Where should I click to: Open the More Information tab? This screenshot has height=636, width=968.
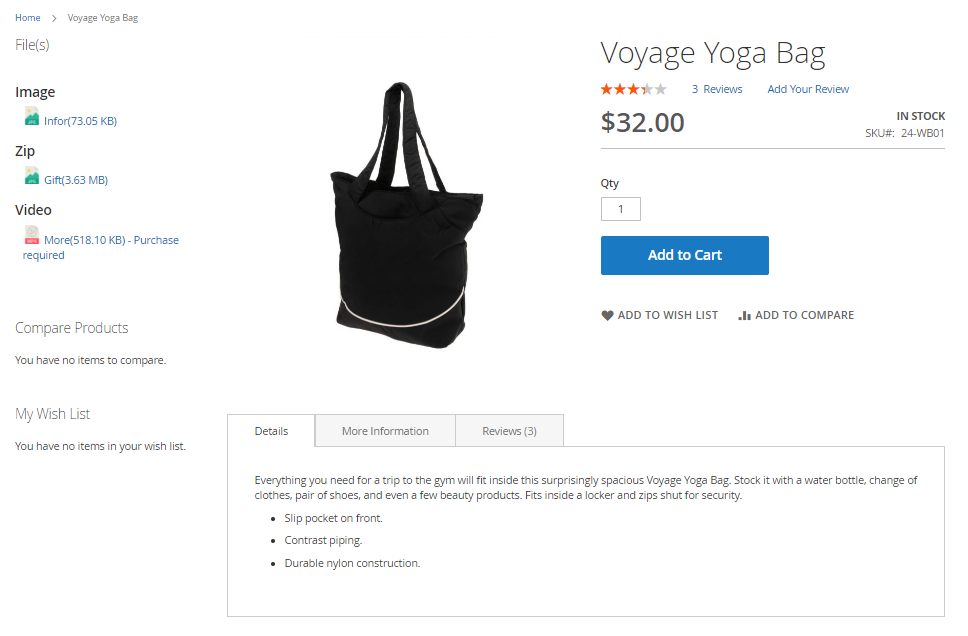click(x=385, y=431)
